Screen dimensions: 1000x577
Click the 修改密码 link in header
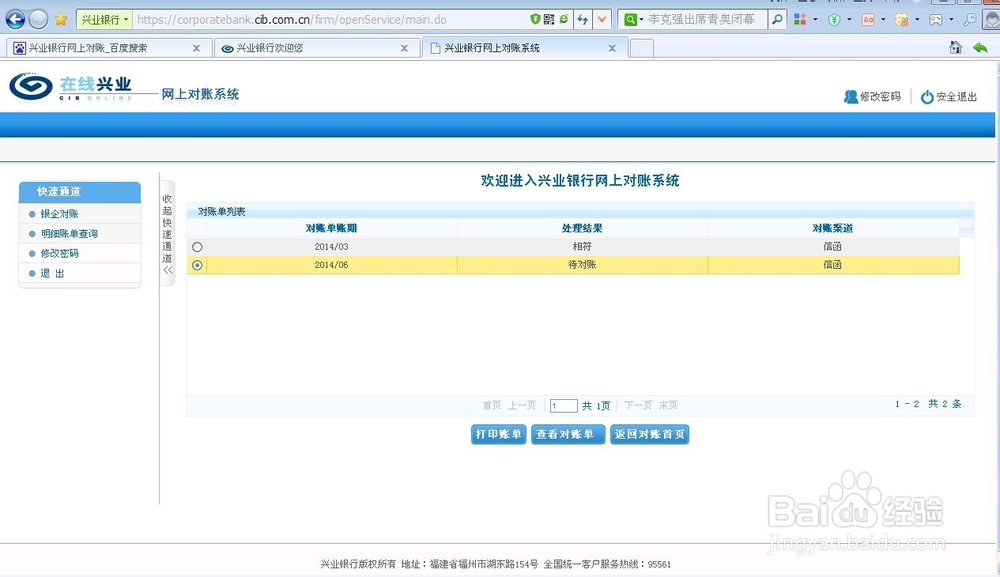tap(880, 96)
